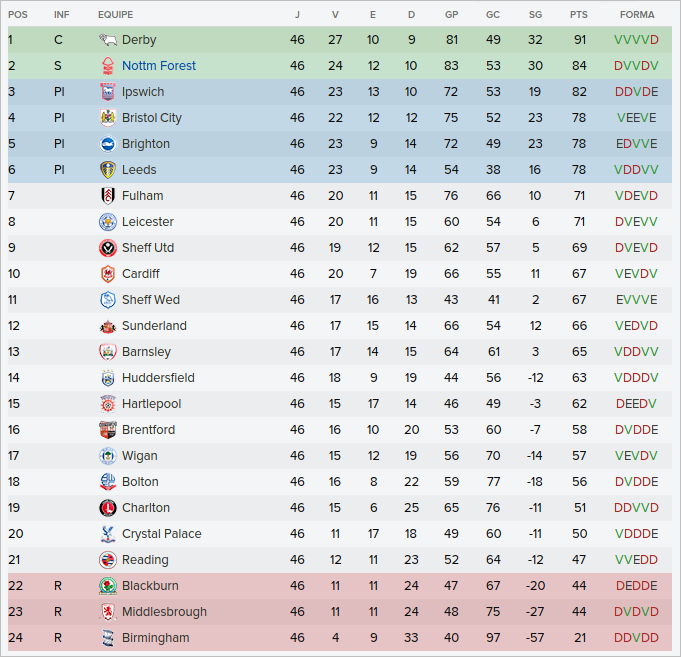Image resolution: width=681 pixels, height=657 pixels.
Task: Click the Birmingham club badge icon
Action: (x=107, y=638)
